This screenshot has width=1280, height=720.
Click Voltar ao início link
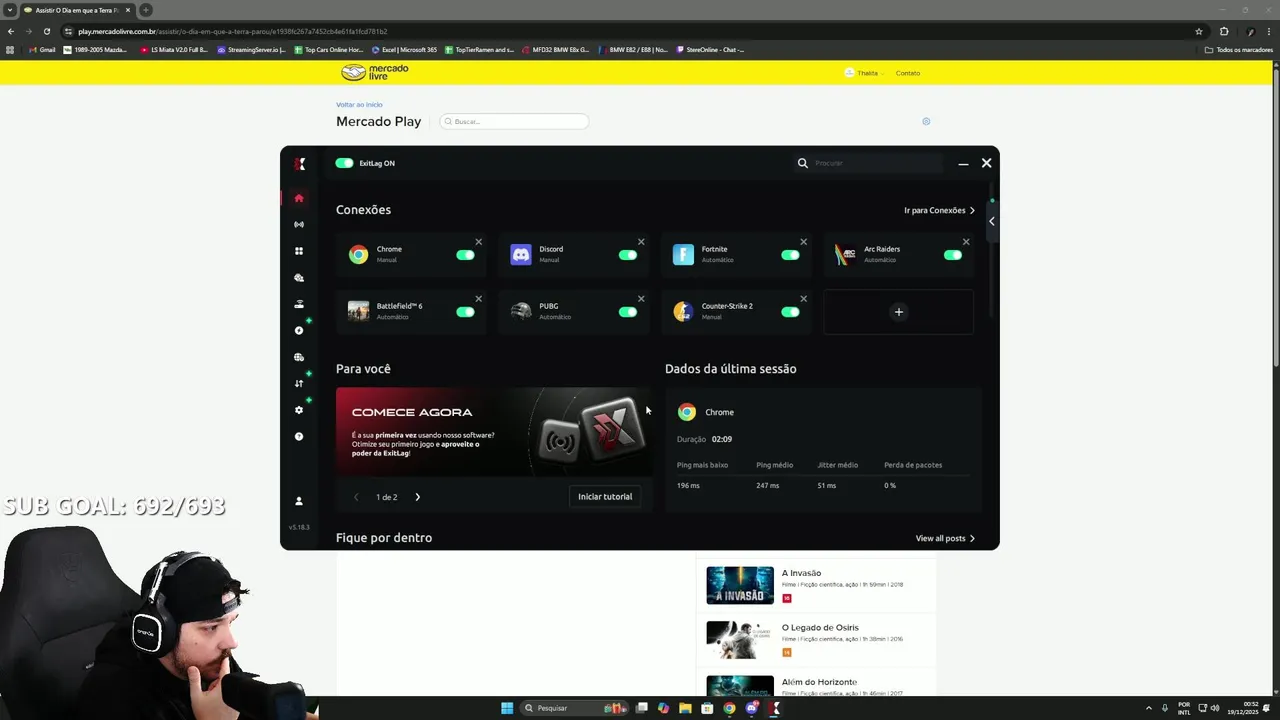(x=359, y=104)
